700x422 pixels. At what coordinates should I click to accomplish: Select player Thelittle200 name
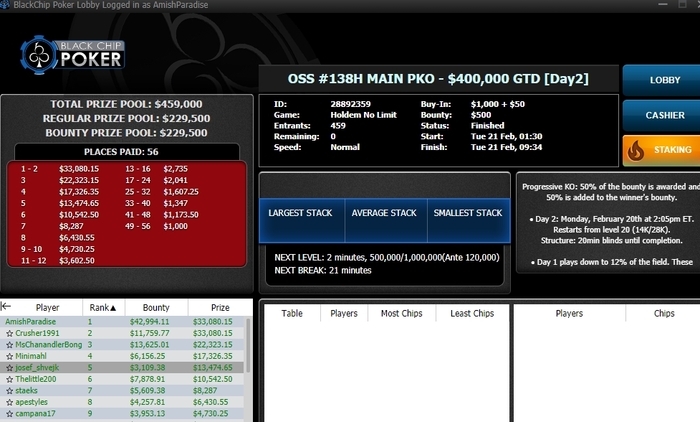[36, 379]
